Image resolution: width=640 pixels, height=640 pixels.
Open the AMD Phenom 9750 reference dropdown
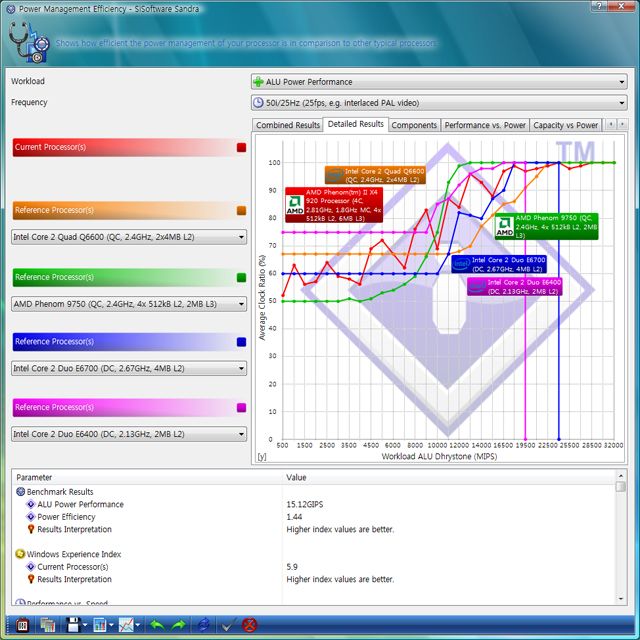[x=129, y=304]
